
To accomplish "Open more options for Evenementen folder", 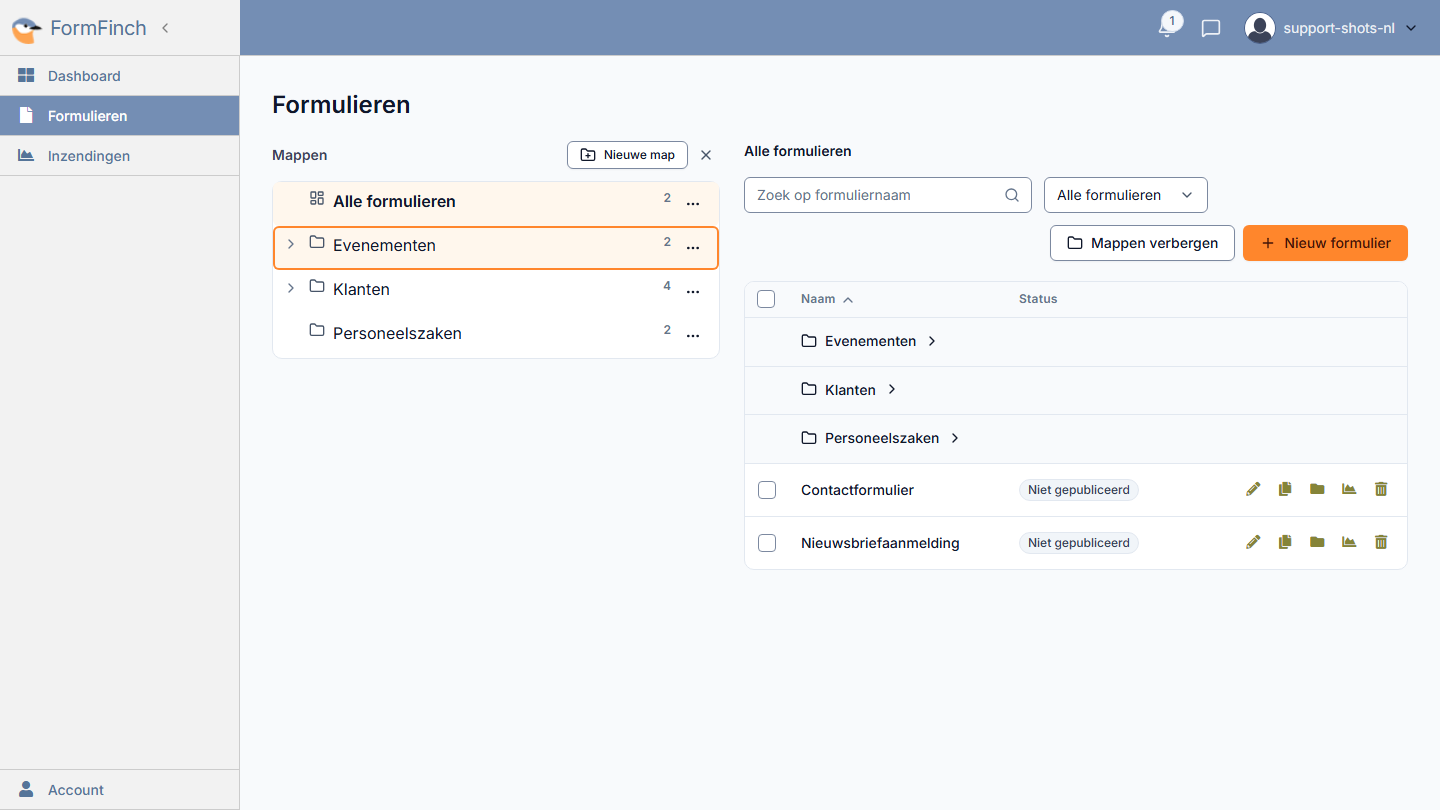I will (x=693, y=248).
